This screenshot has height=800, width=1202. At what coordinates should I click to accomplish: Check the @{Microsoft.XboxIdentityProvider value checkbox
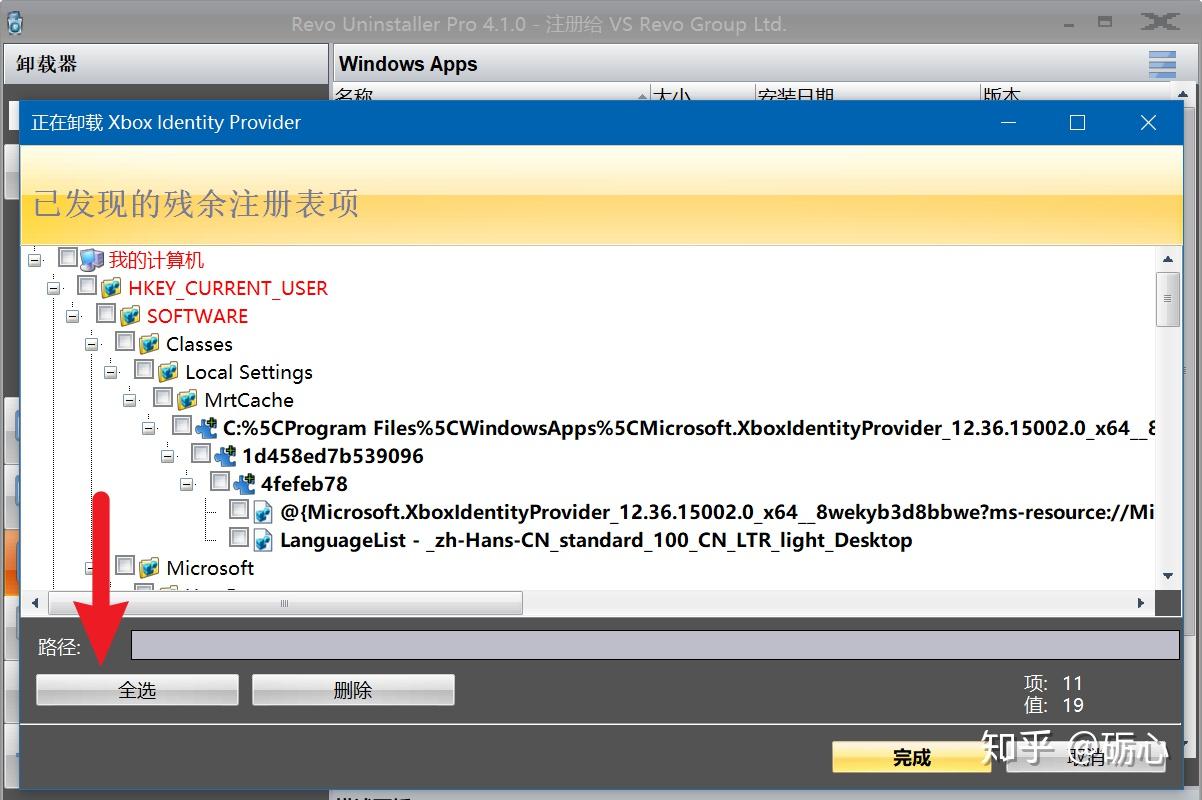click(239, 510)
